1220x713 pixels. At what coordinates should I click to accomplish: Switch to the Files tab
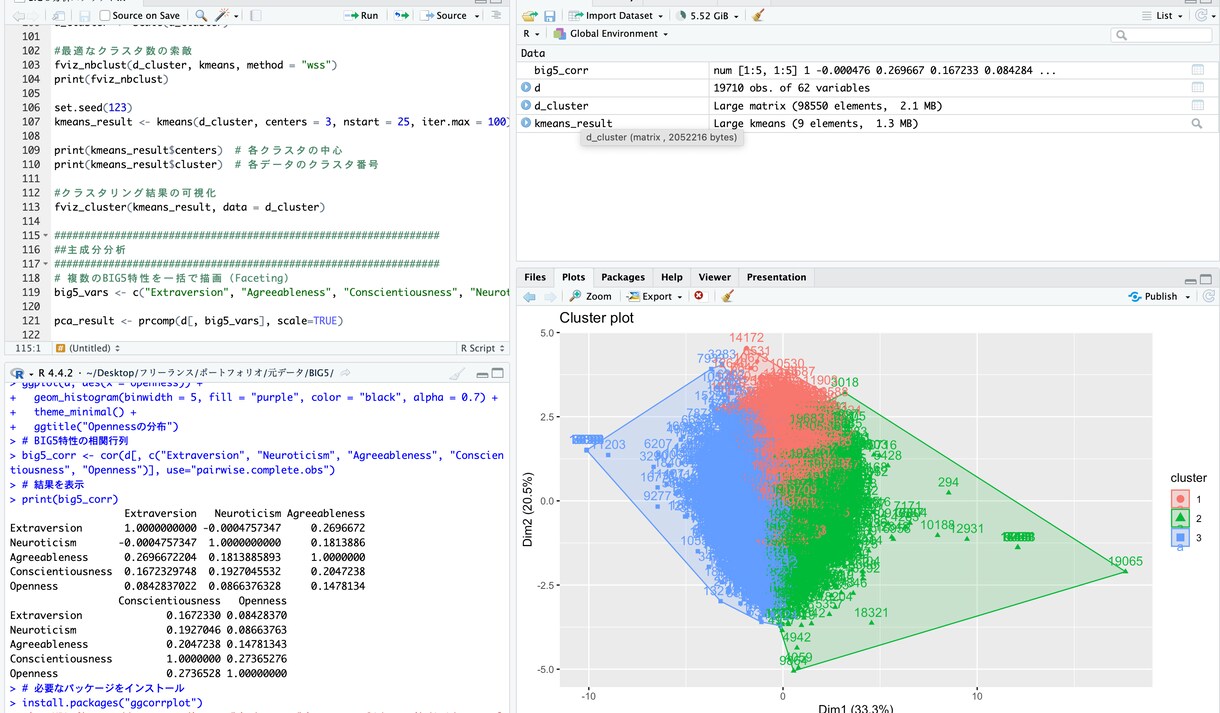tap(535, 277)
